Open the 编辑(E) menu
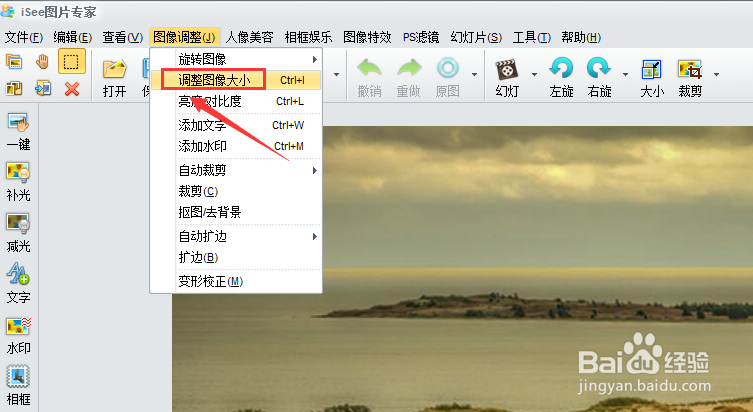 (x=73, y=37)
